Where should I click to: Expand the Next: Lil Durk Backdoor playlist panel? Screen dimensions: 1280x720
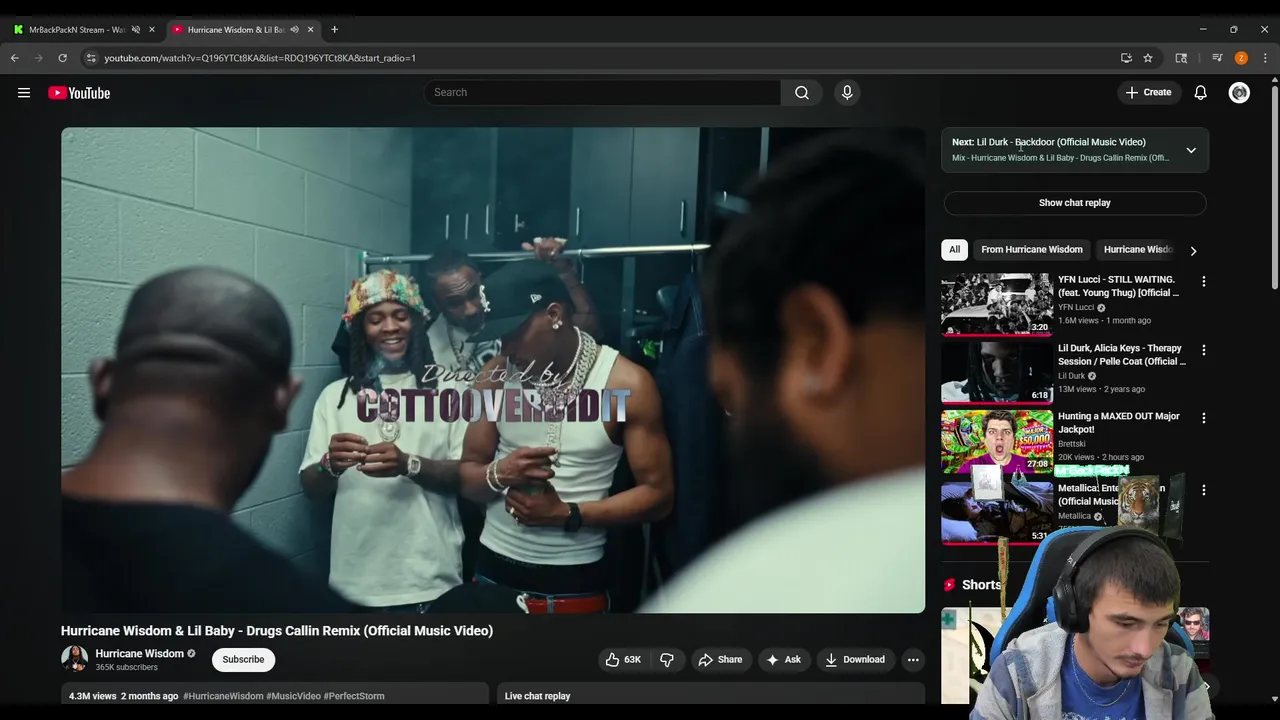point(1191,150)
